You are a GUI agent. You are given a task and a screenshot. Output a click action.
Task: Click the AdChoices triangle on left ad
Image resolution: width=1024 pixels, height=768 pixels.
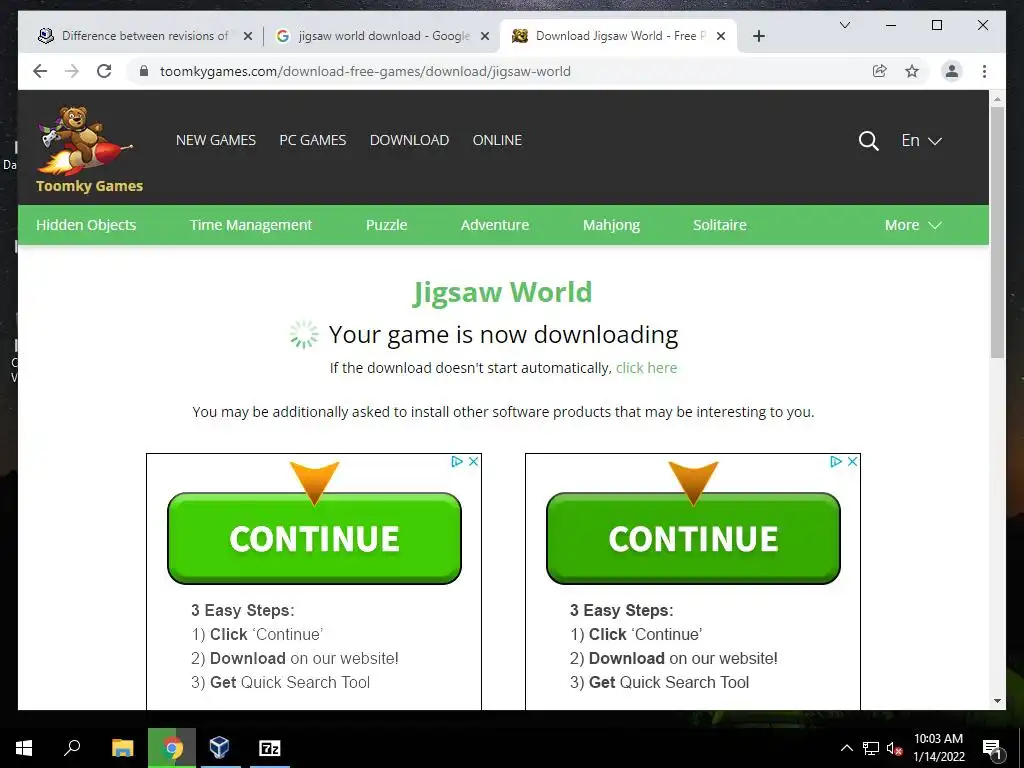[x=457, y=461]
